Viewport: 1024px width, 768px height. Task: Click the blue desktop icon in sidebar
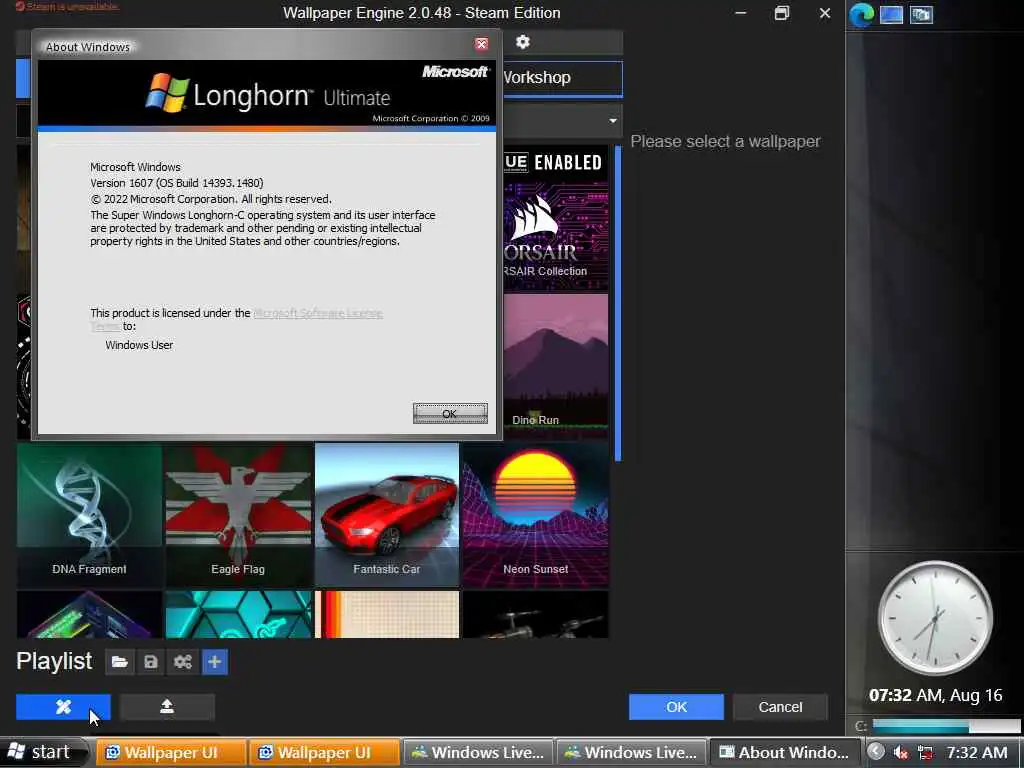pyautogui.click(x=891, y=14)
